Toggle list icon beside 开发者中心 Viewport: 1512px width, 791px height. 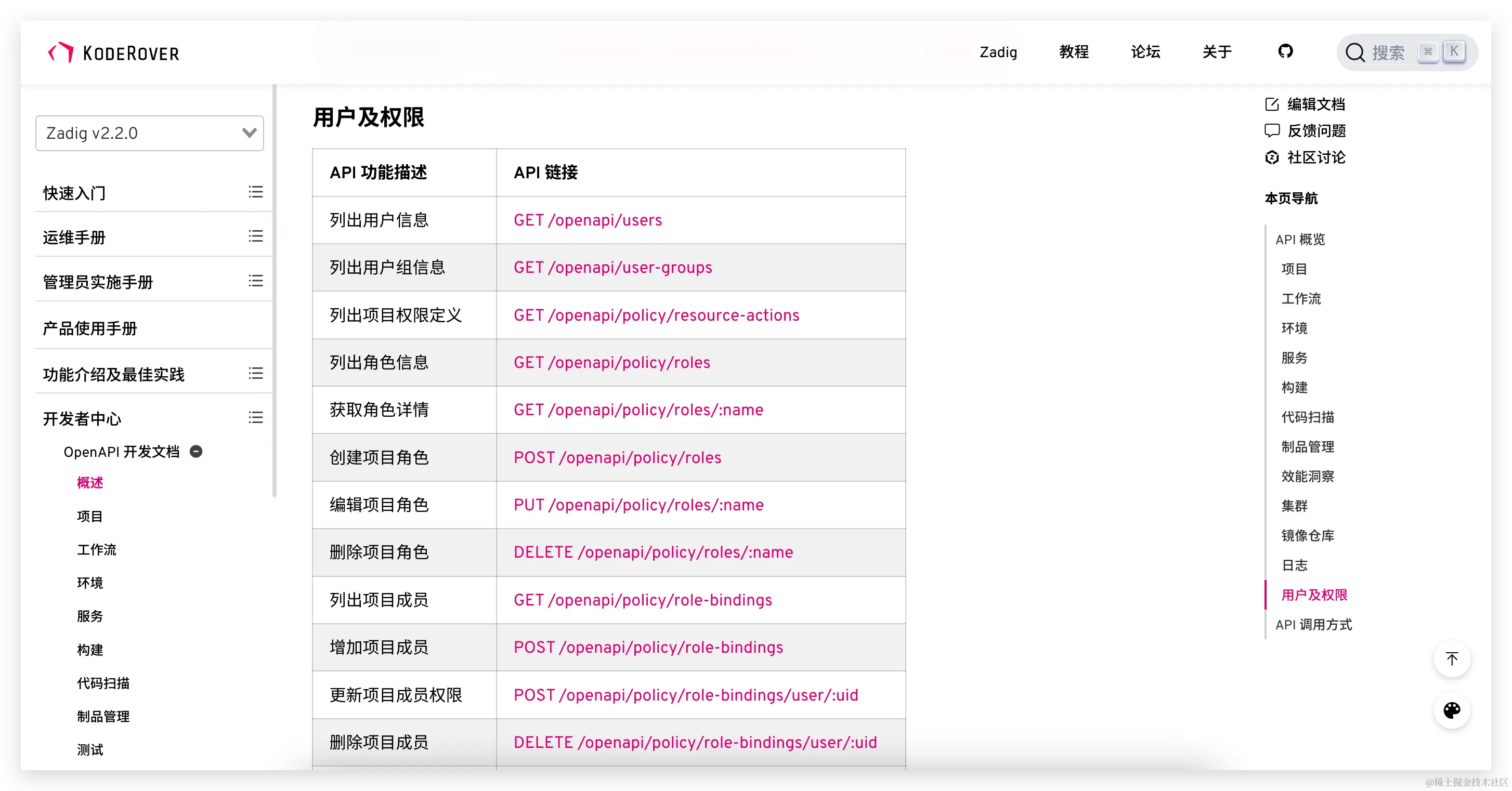255,418
